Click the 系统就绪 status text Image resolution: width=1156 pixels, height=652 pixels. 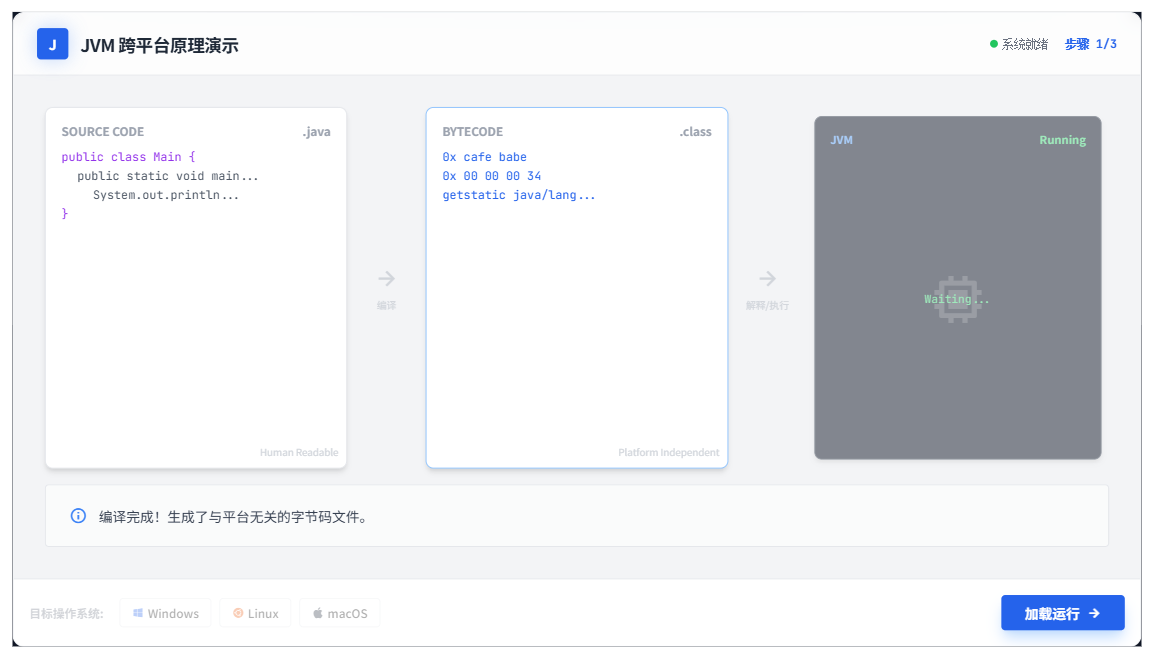(1025, 44)
